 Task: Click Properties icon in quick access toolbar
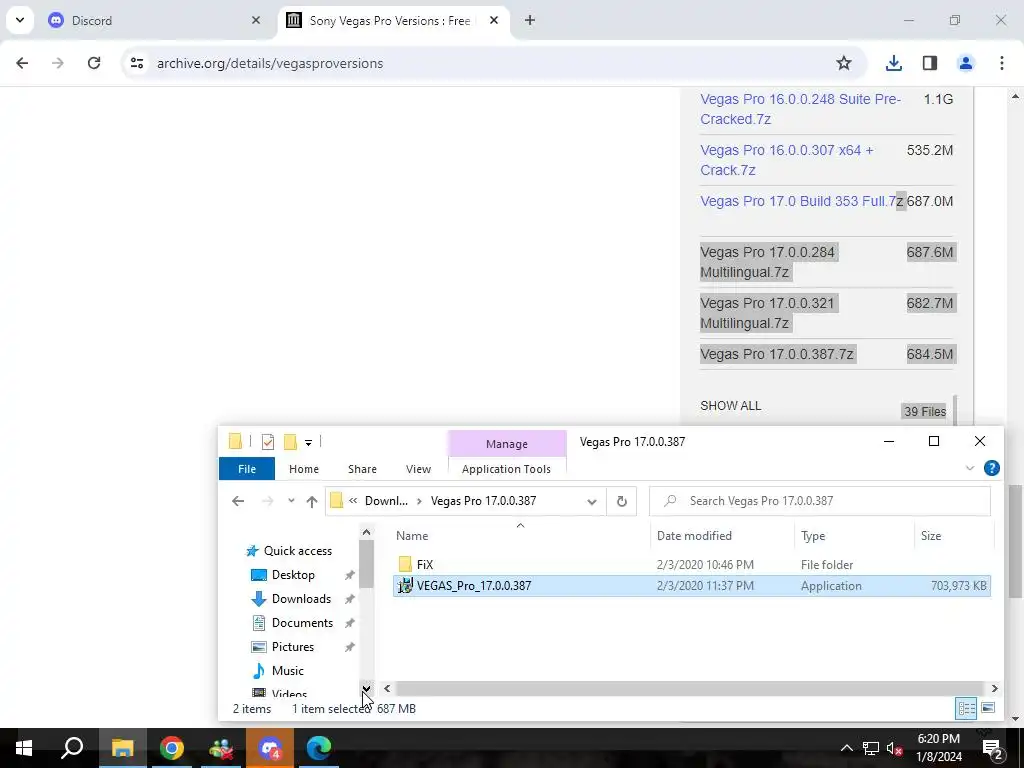[x=268, y=442]
